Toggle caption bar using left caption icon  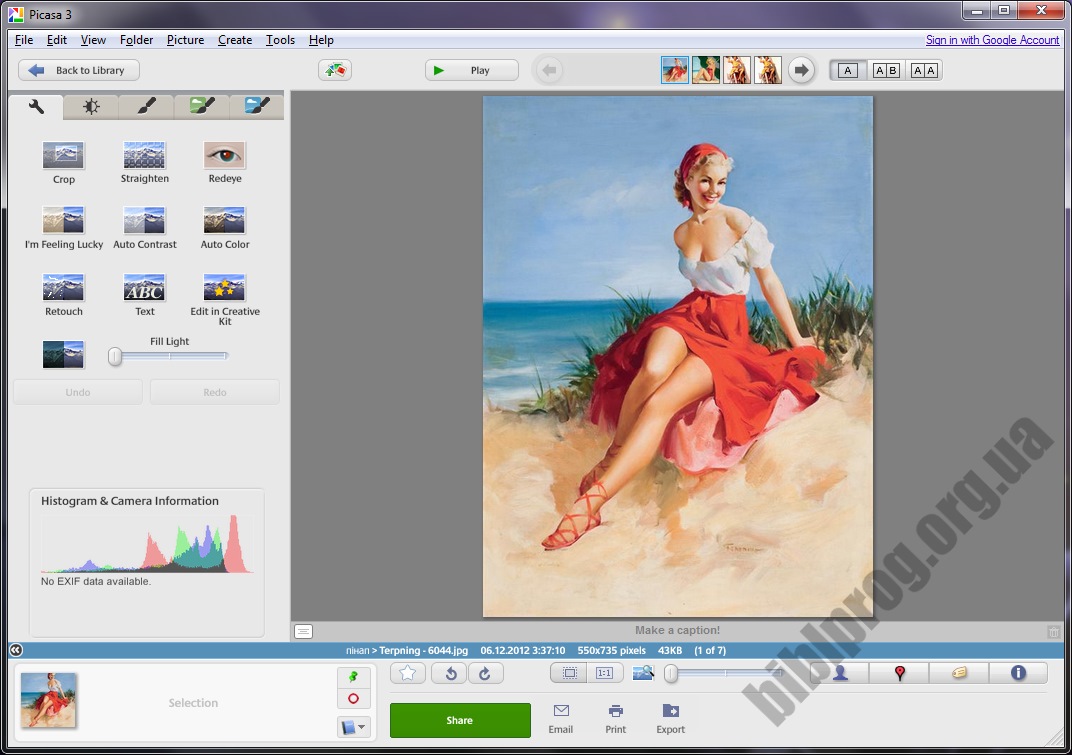303,631
